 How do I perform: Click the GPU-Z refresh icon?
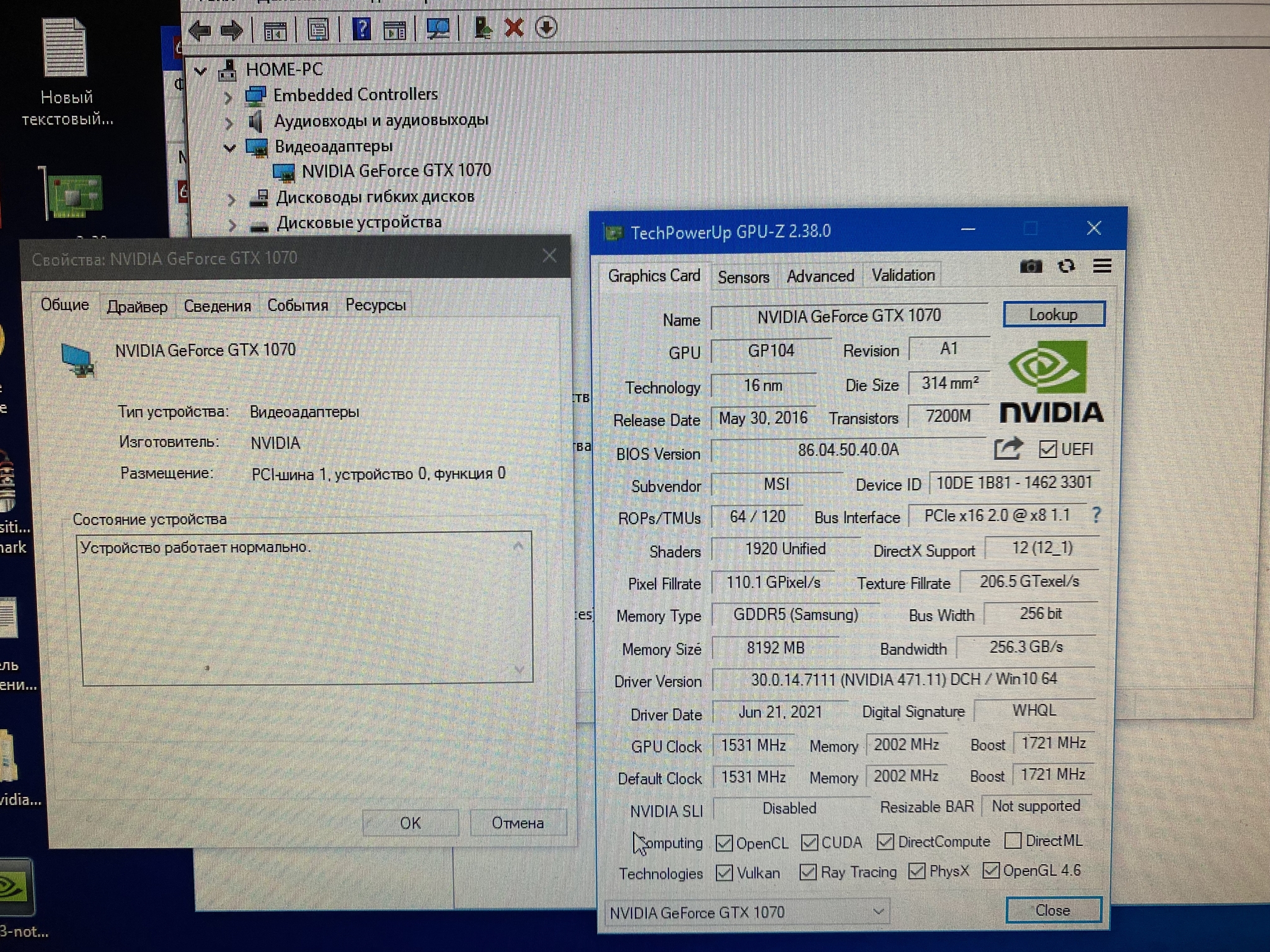coord(1067,267)
